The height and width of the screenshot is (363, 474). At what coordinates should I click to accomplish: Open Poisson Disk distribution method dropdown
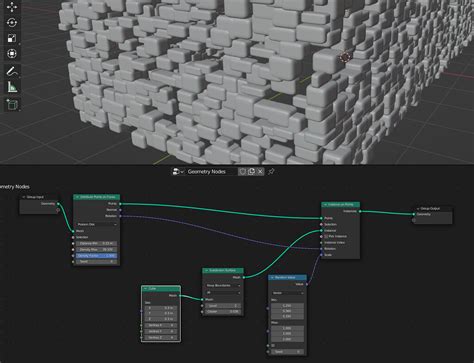[x=97, y=224]
